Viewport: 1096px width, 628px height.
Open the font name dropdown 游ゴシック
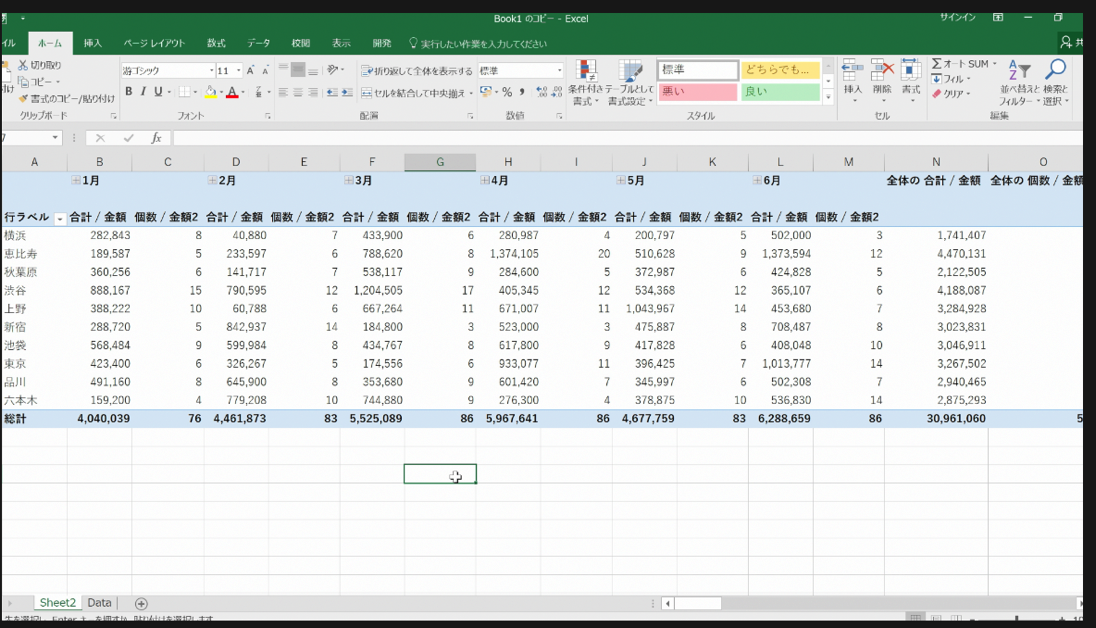(211, 71)
